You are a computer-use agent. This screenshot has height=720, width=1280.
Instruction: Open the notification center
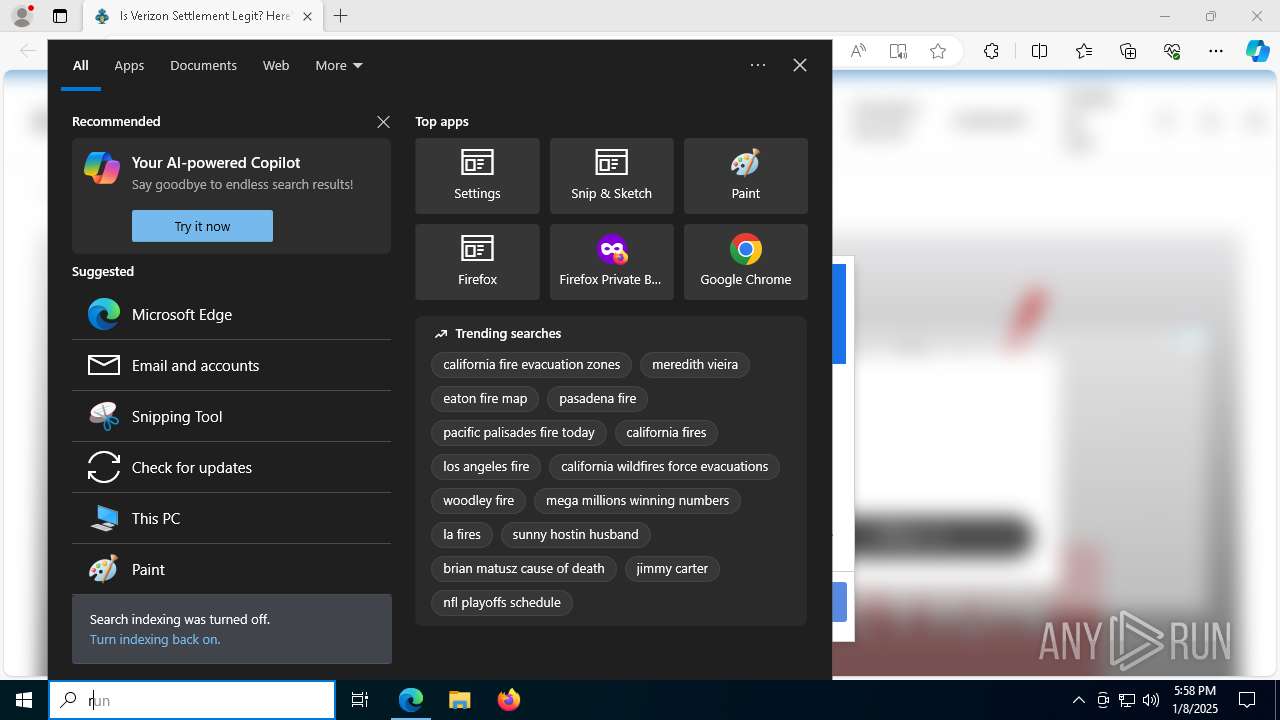(x=1247, y=700)
